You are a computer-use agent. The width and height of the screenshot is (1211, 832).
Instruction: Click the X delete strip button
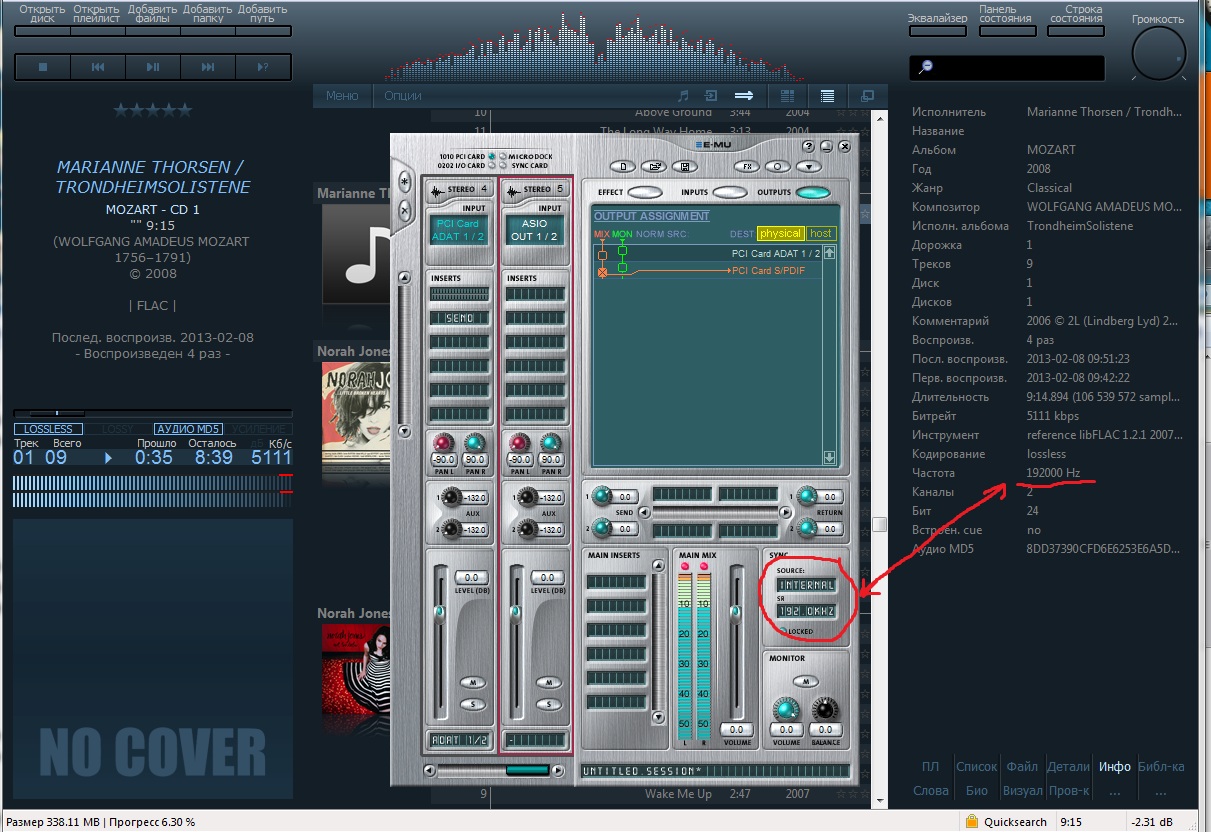tap(405, 210)
